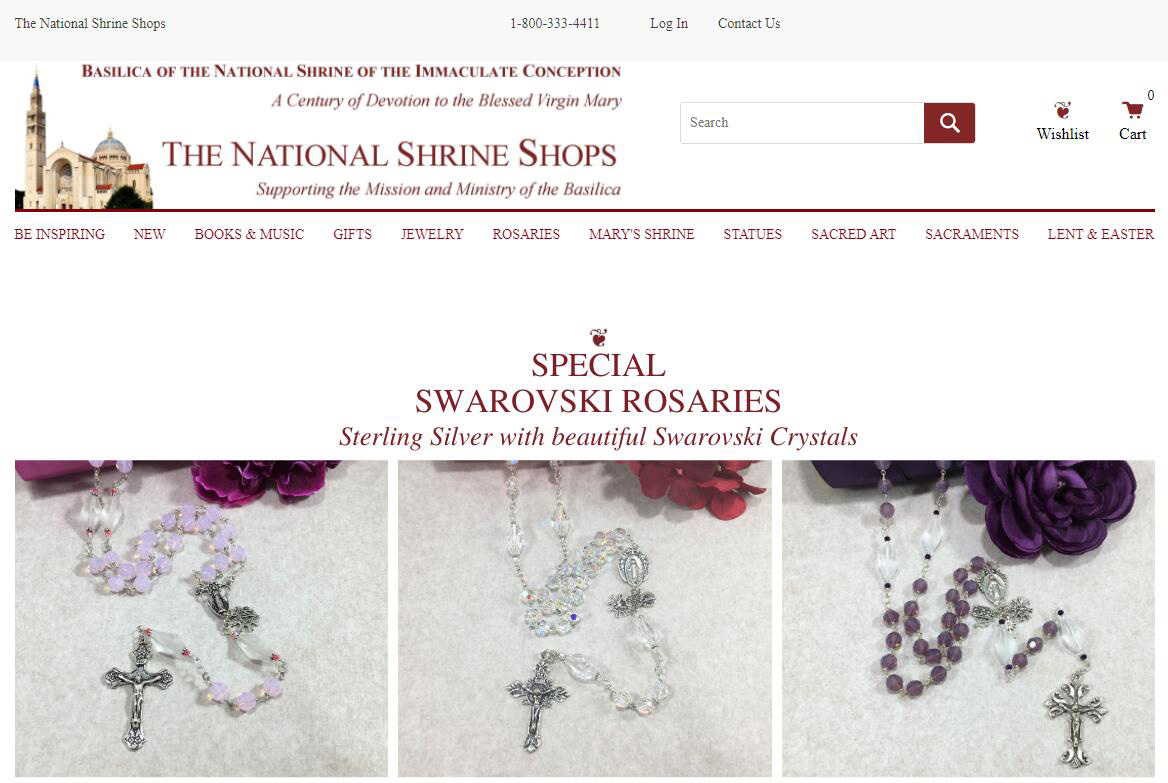Open the purple amethyst rosary thumbnail
Screen dimensions: 1168x783
968,618
